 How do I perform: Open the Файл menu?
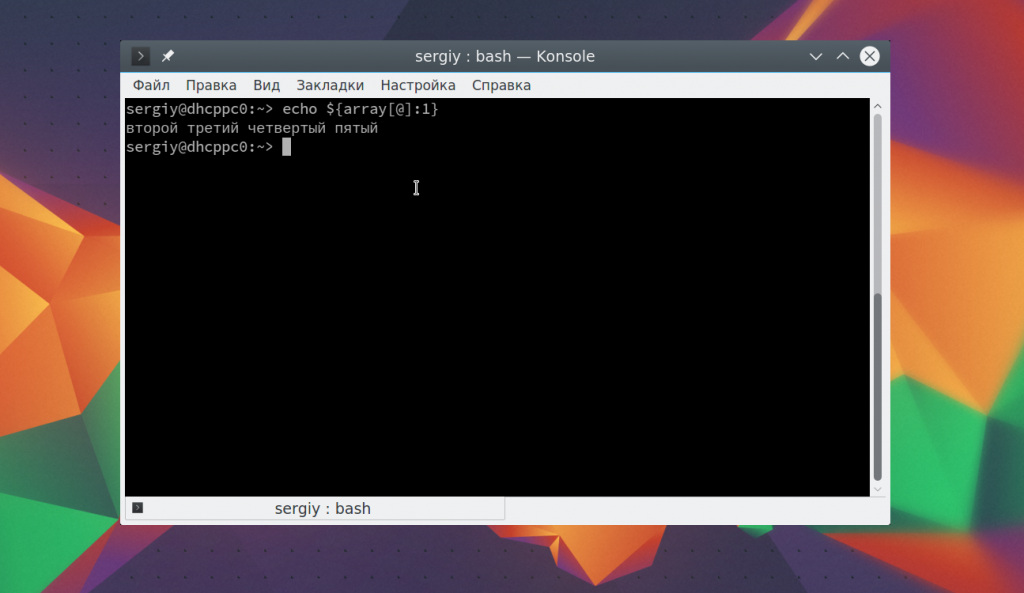click(151, 85)
